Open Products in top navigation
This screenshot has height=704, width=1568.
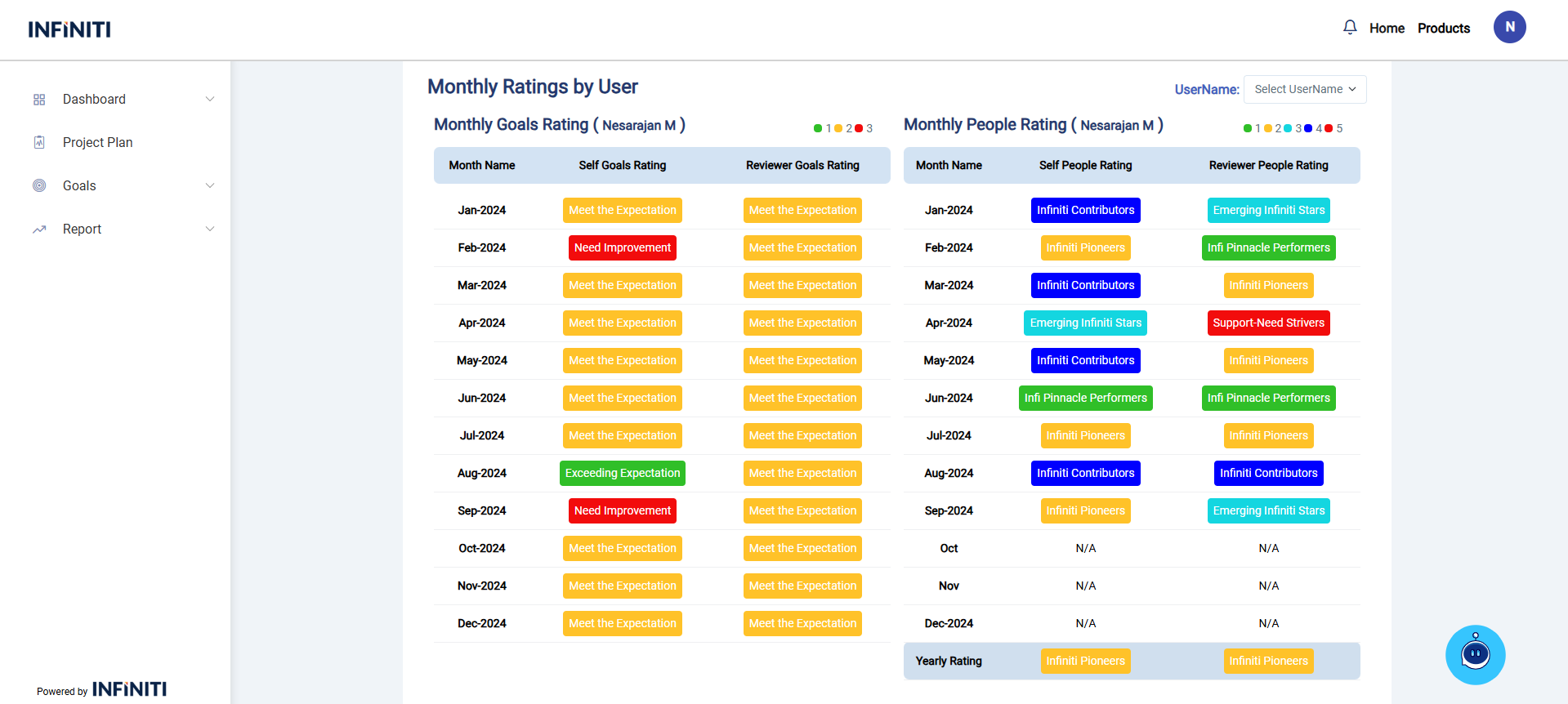click(x=1443, y=28)
